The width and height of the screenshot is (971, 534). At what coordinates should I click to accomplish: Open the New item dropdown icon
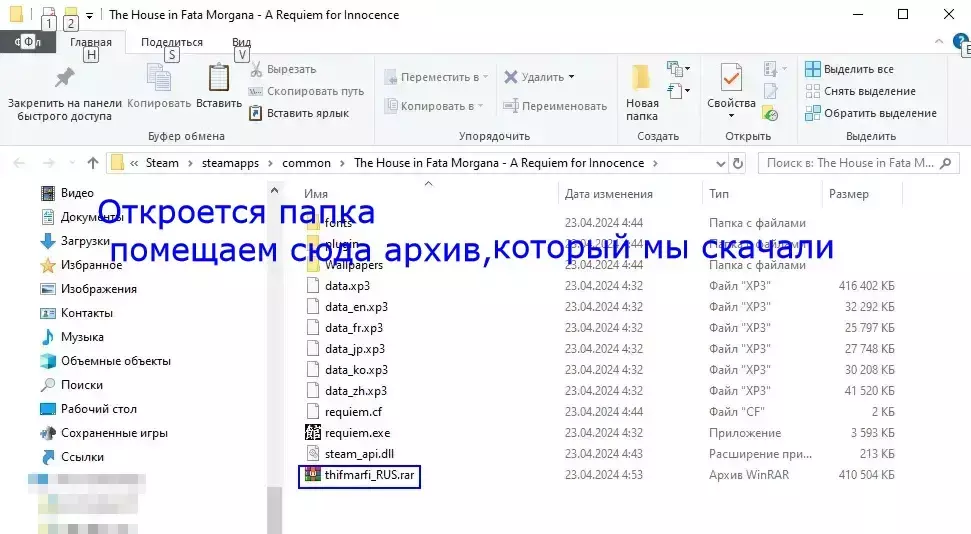678,68
